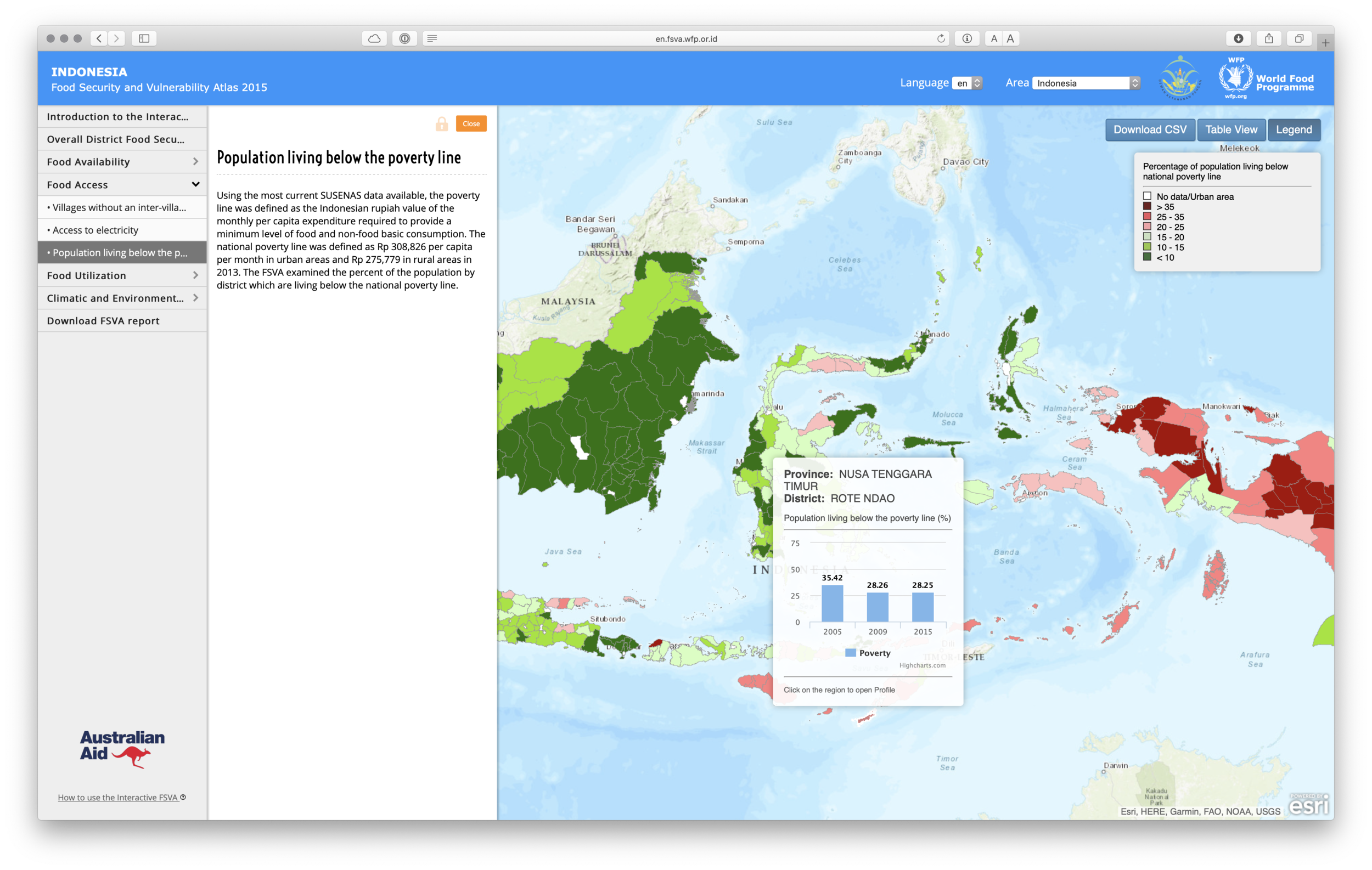Click the Indonesian ministry emblem logo
Viewport: 1372px width, 870px height.
pyautogui.click(x=1180, y=78)
